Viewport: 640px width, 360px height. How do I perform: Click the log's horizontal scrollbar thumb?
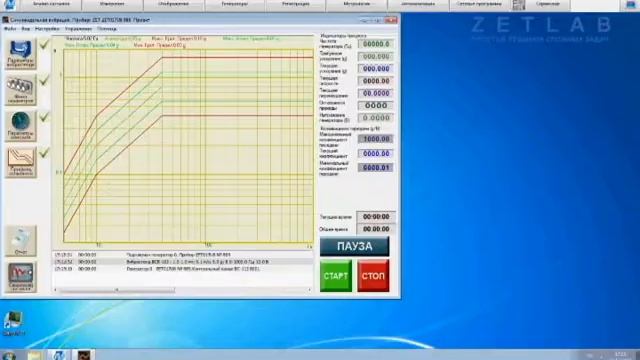(x=118, y=290)
